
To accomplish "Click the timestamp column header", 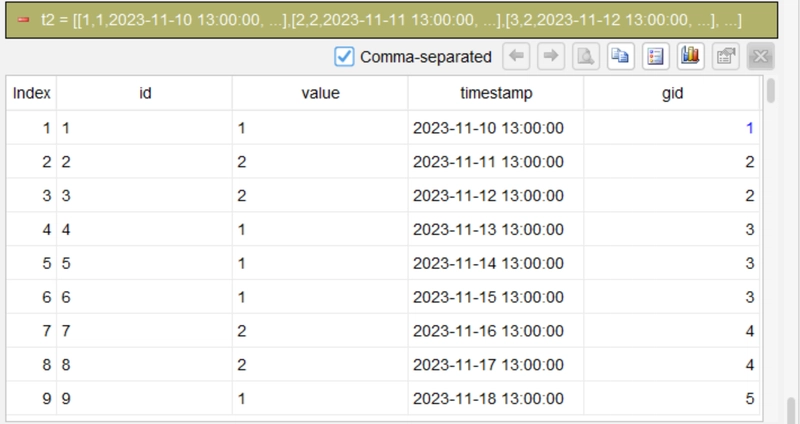I will coord(496,93).
